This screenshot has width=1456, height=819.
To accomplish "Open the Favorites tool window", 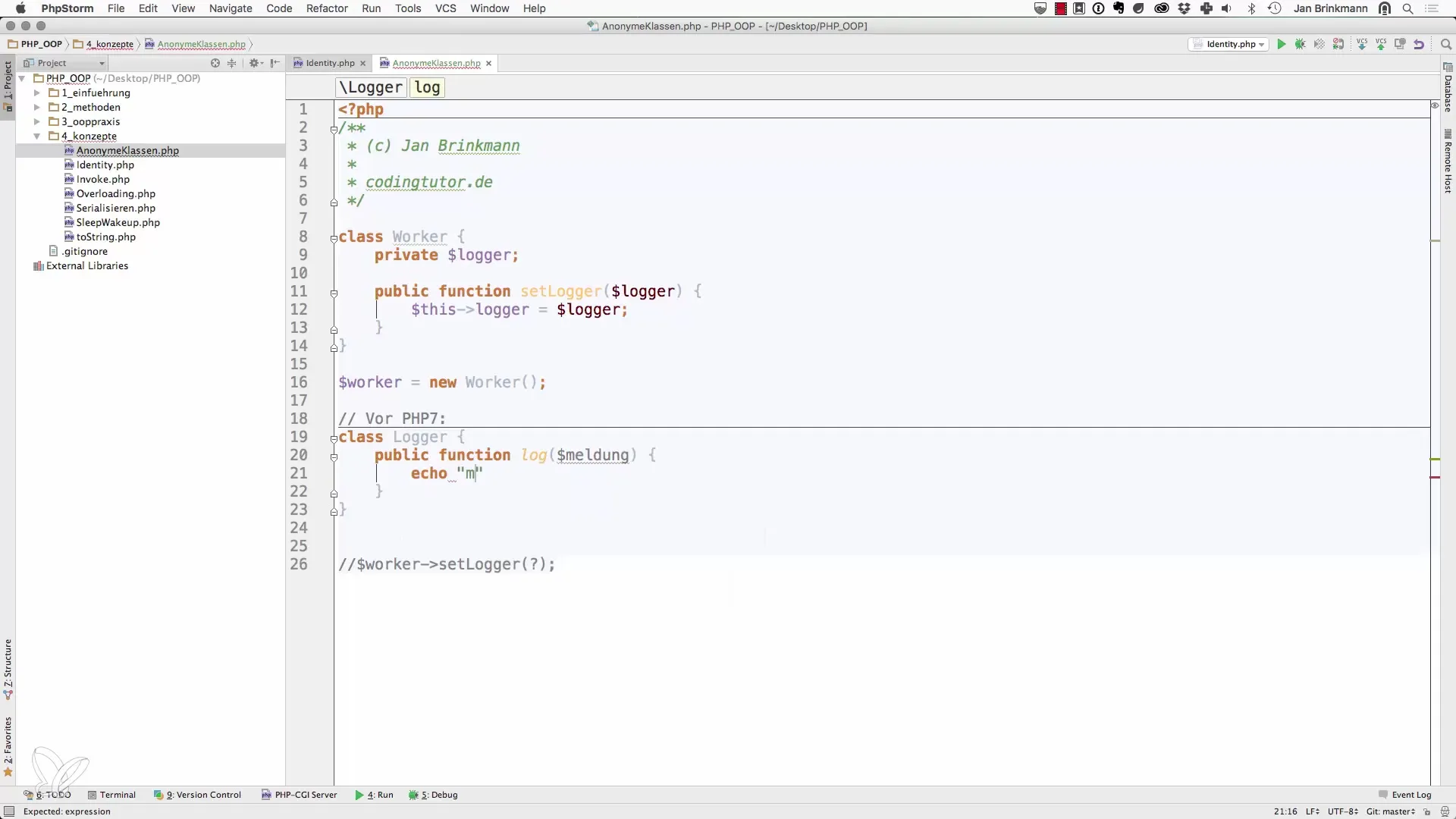I will coord(8,746).
